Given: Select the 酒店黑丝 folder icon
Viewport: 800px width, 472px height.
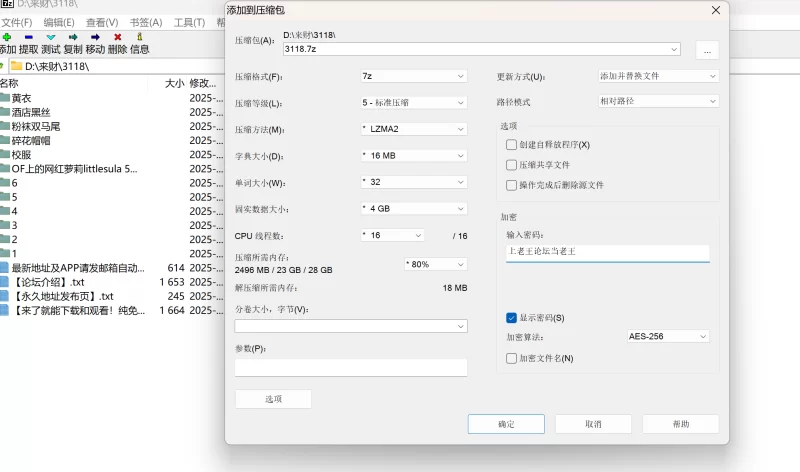Looking at the screenshot, I should (x=5, y=112).
